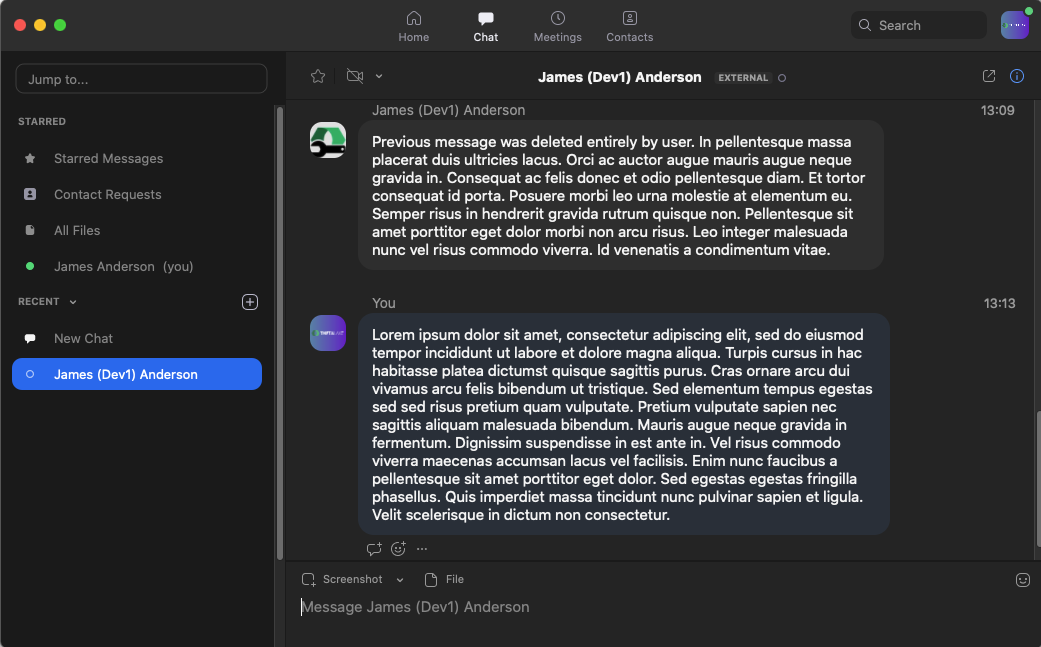The height and width of the screenshot is (647, 1041).
Task: Open the chat info panel
Action: click(x=1016, y=76)
